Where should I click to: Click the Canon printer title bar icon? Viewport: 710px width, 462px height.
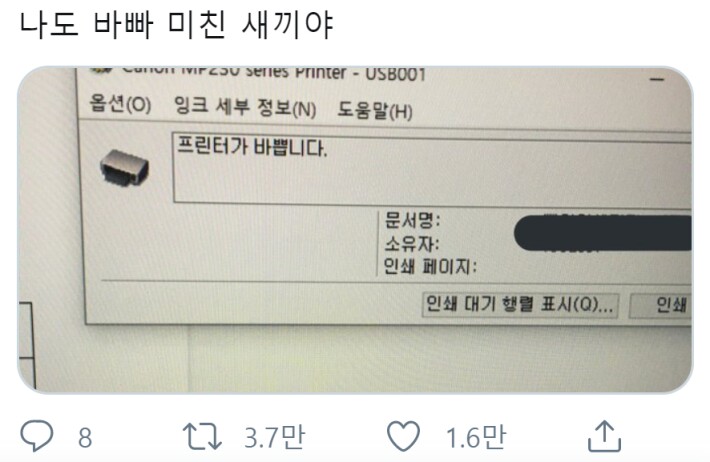click(x=101, y=71)
